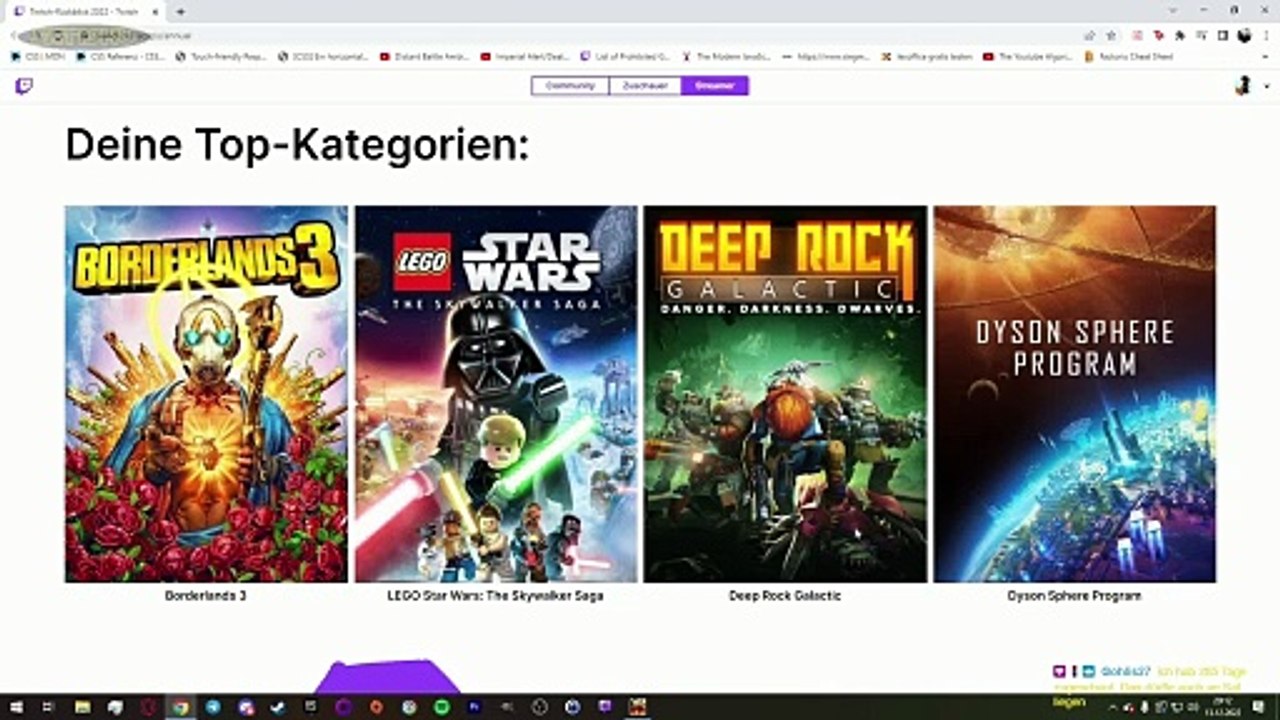Open the Dyson Sphere Program cover art

coord(1075,394)
